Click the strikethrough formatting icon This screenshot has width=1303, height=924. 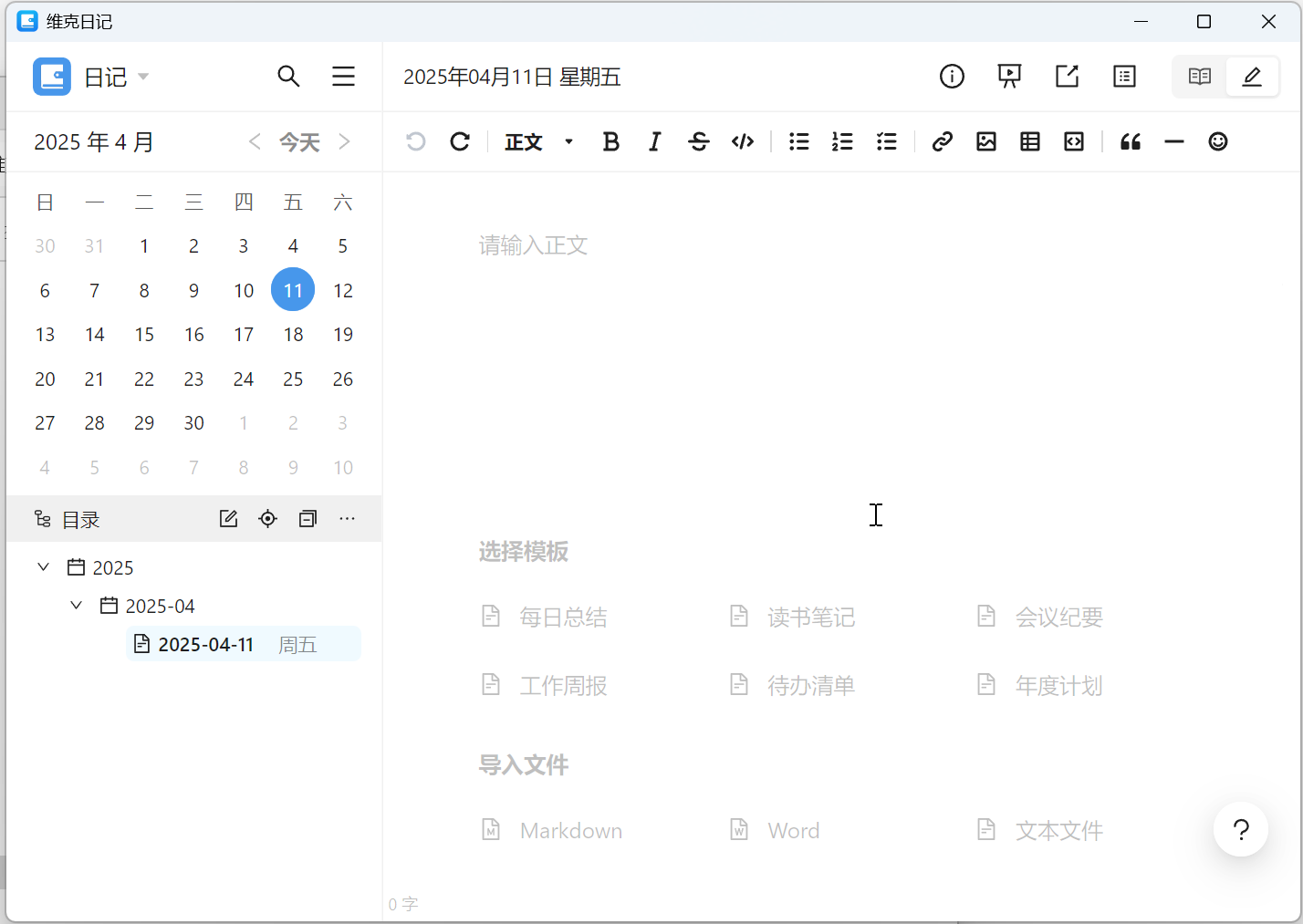pyautogui.click(x=699, y=141)
